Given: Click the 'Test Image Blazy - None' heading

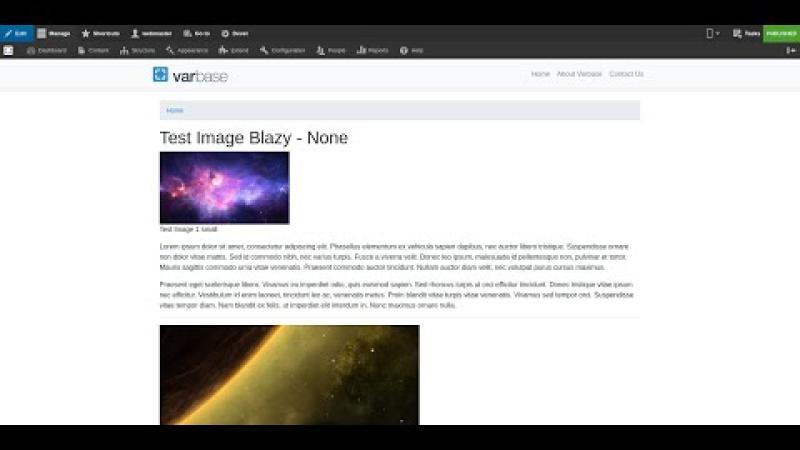Looking at the screenshot, I should [x=254, y=138].
